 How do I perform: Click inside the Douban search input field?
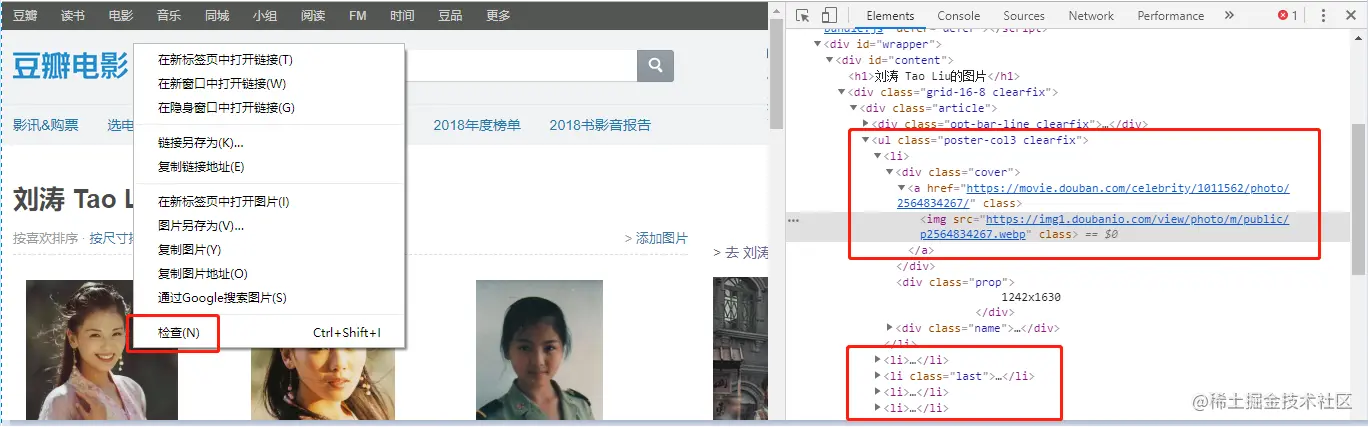[520, 65]
